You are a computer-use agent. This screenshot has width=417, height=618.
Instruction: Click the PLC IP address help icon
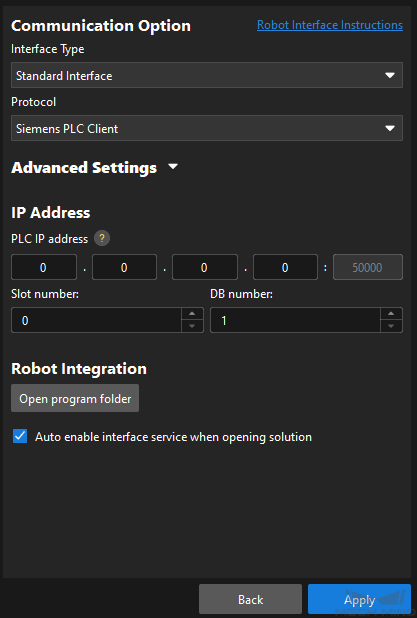(x=102, y=238)
